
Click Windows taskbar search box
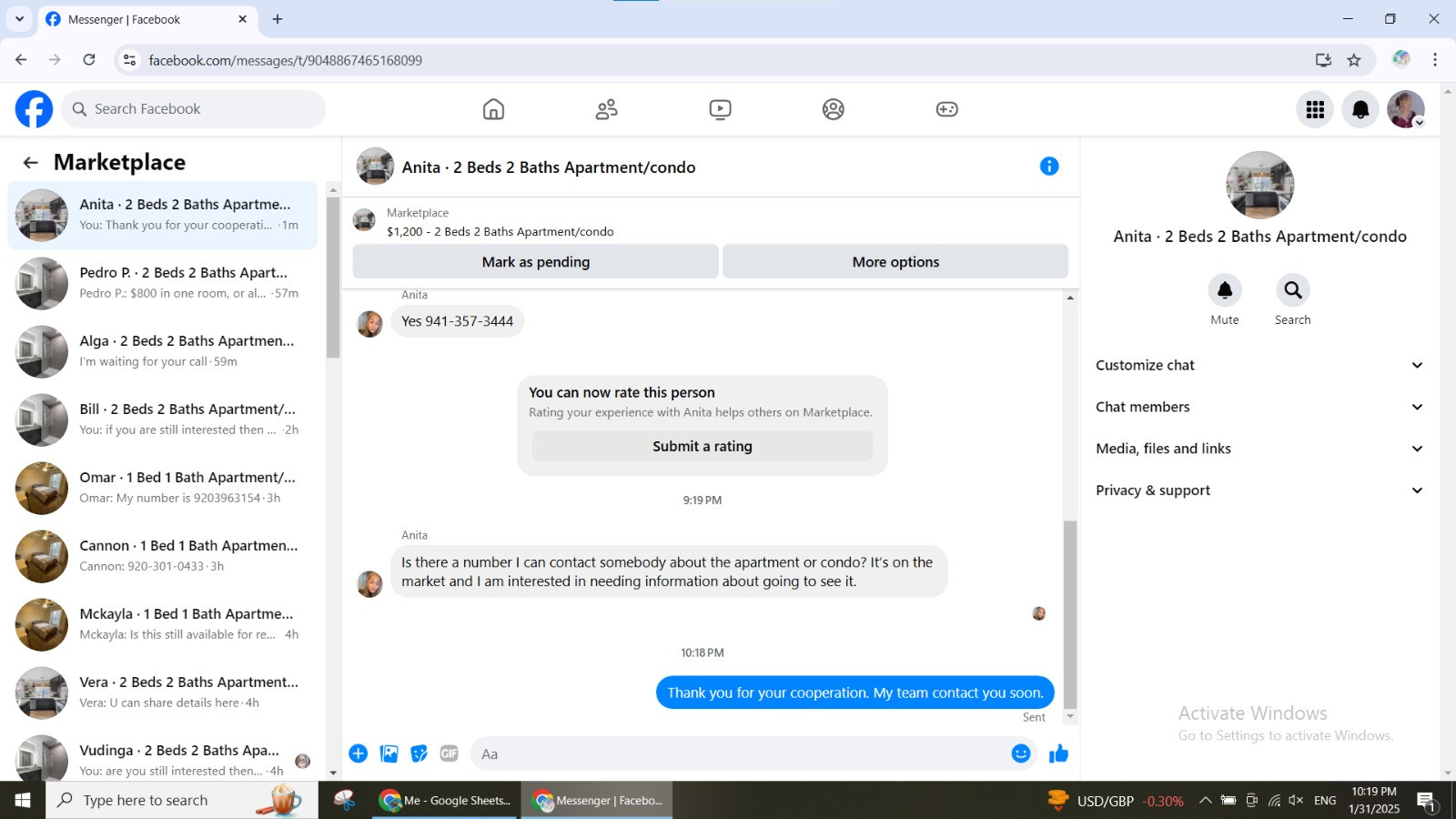(x=182, y=801)
